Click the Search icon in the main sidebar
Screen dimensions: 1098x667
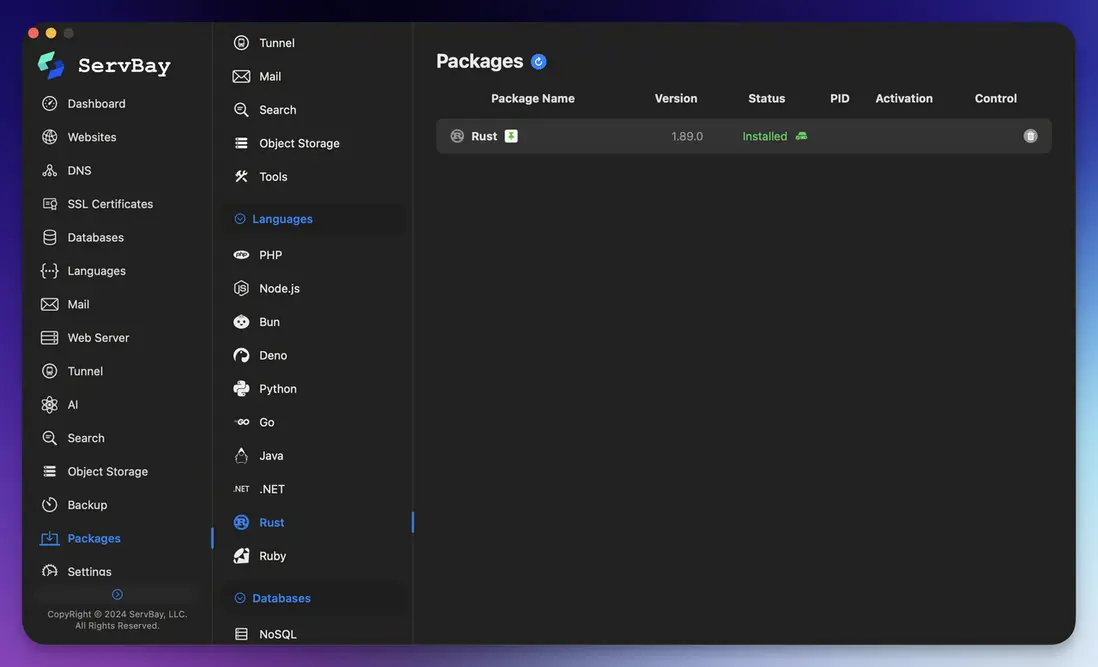(50, 438)
